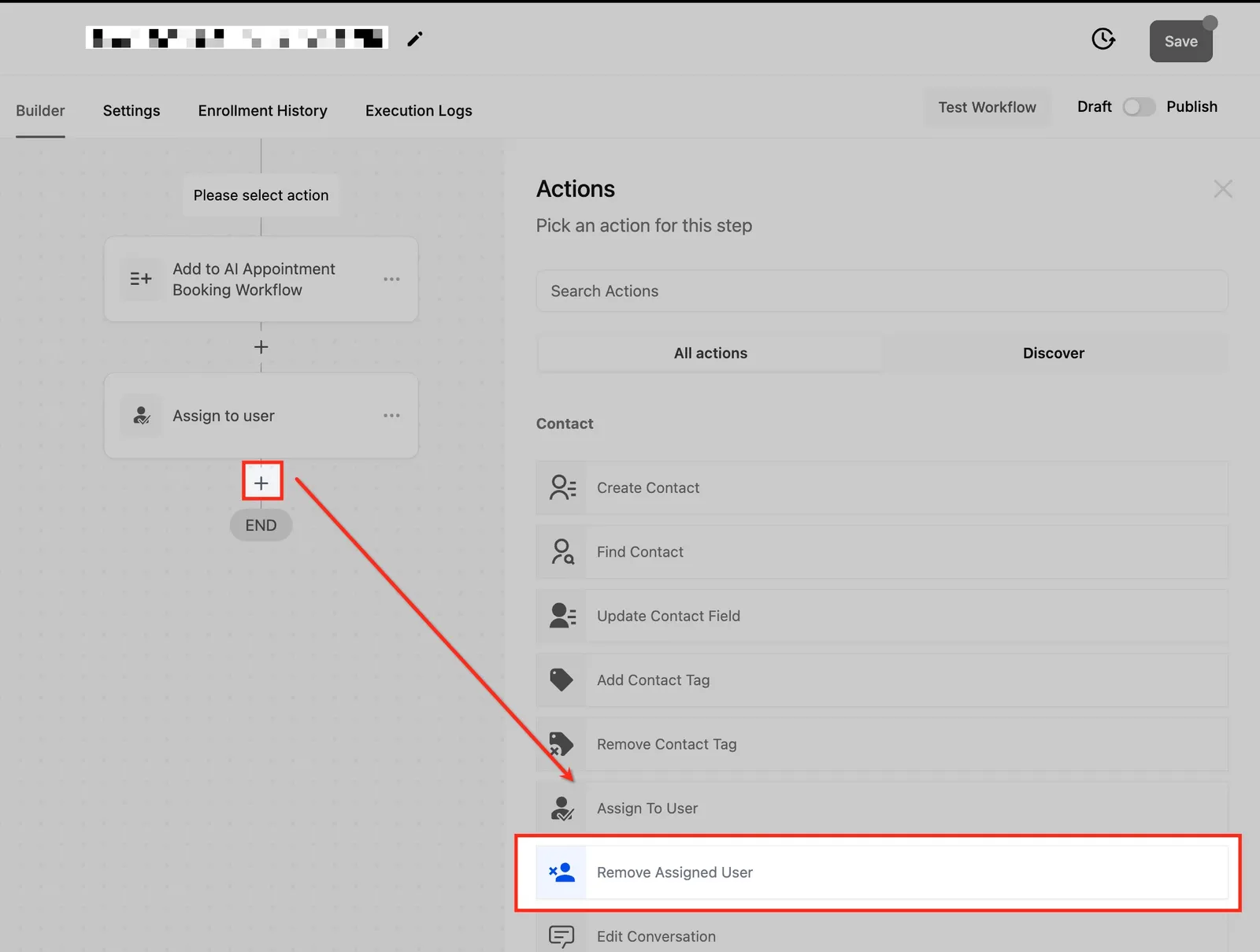Click the Test Workflow button
This screenshot has width=1260, height=952.
click(987, 107)
